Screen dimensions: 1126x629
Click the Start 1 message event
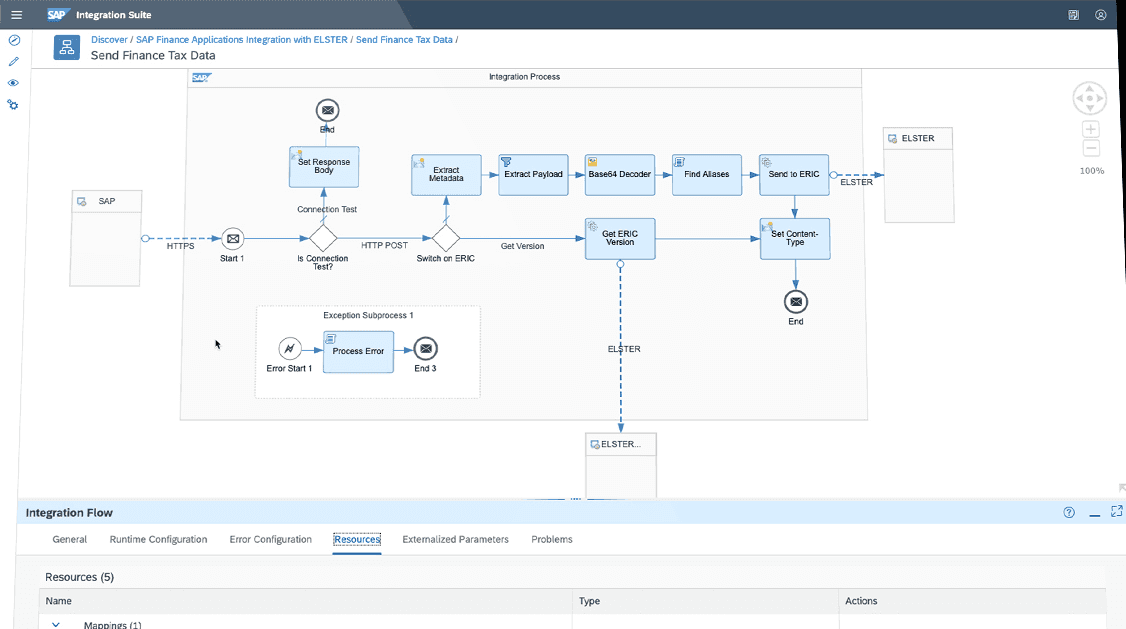pyautogui.click(x=232, y=238)
